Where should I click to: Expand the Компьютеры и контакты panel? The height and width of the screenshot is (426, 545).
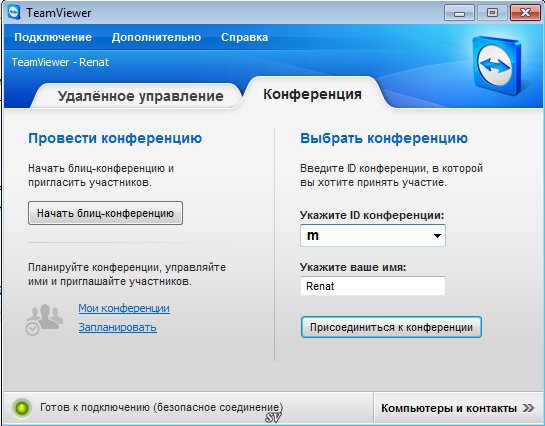pos(458,408)
